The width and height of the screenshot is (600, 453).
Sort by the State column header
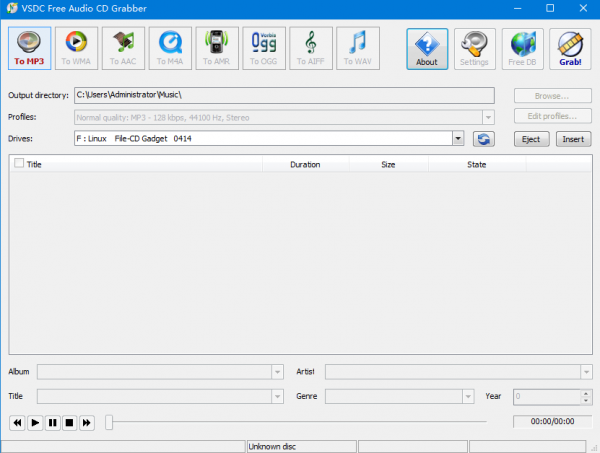point(477,165)
